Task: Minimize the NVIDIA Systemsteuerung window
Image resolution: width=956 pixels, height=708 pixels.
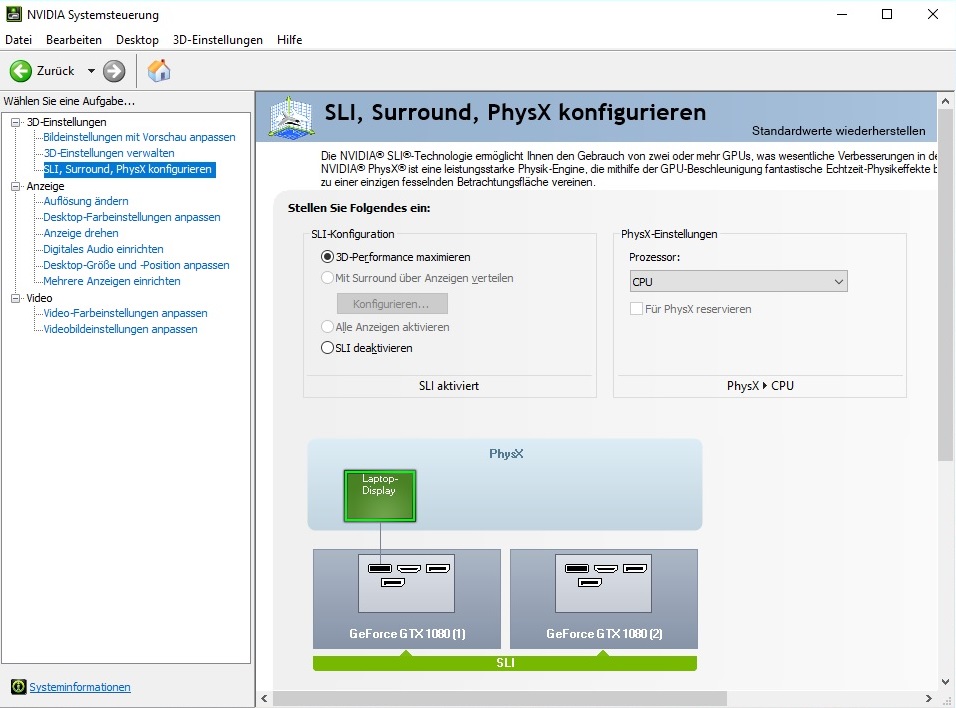Action: tap(842, 14)
